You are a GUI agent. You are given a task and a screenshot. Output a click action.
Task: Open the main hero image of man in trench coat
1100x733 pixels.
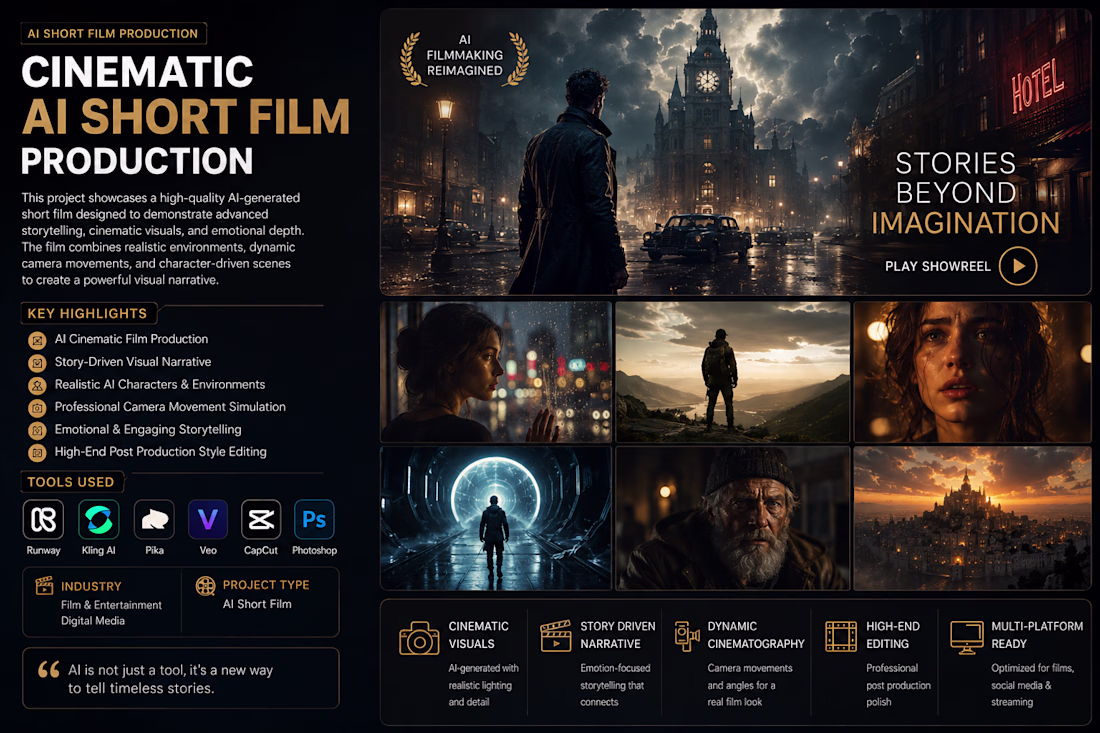point(735,152)
